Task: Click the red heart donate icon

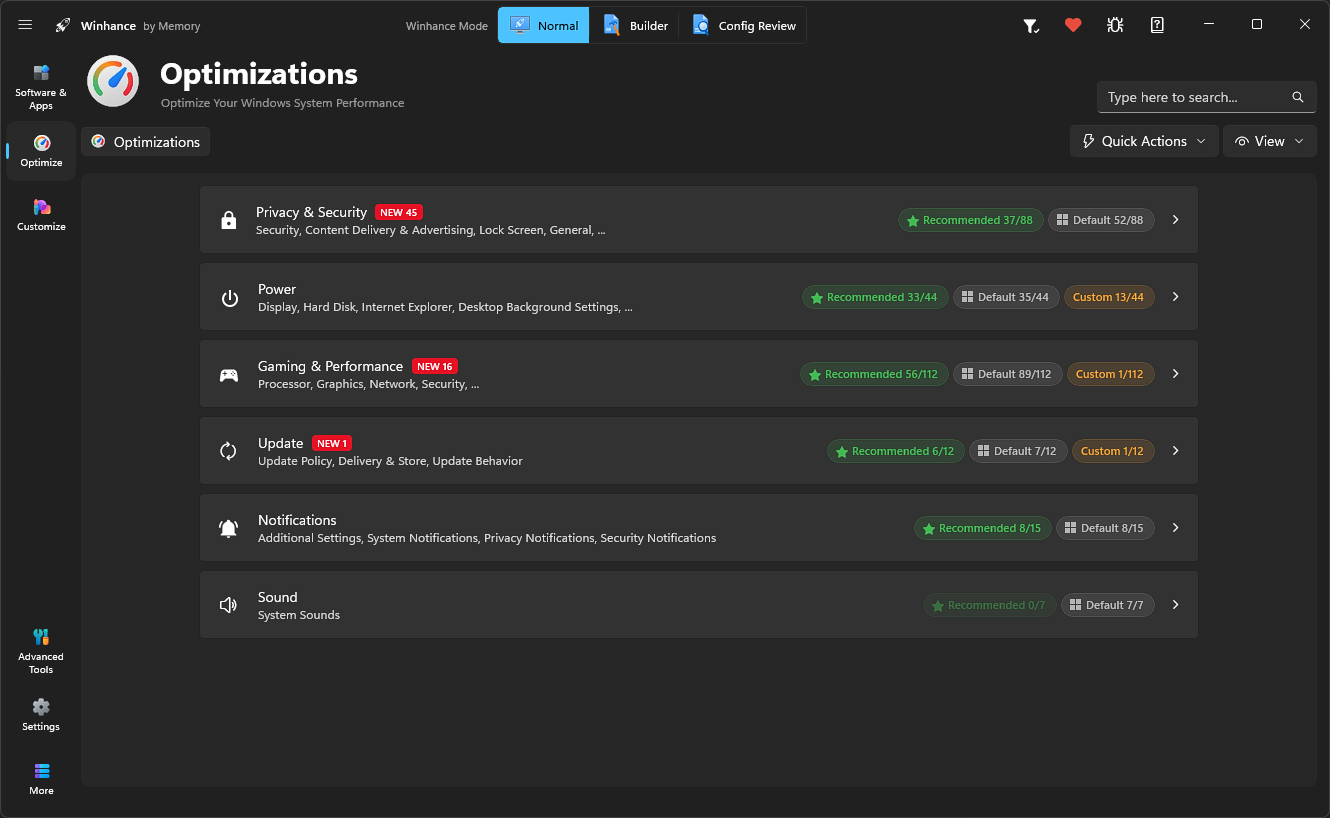Action: tap(1073, 25)
